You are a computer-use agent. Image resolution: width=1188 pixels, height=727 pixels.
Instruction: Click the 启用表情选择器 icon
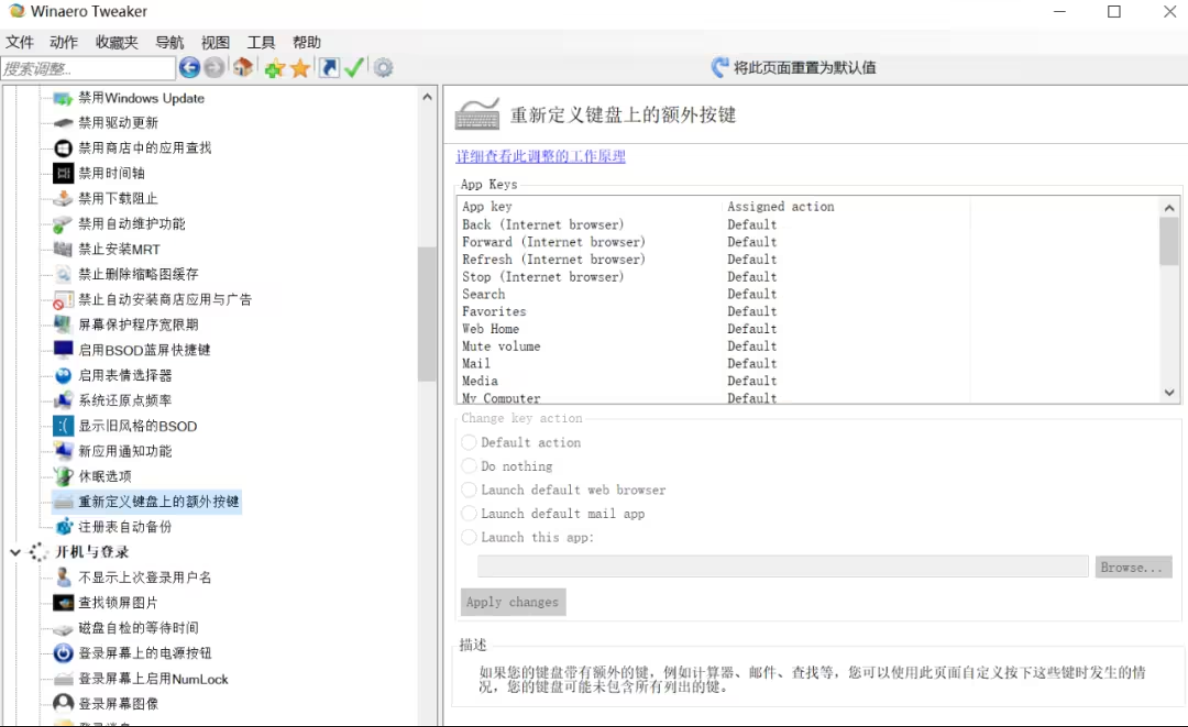point(63,376)
